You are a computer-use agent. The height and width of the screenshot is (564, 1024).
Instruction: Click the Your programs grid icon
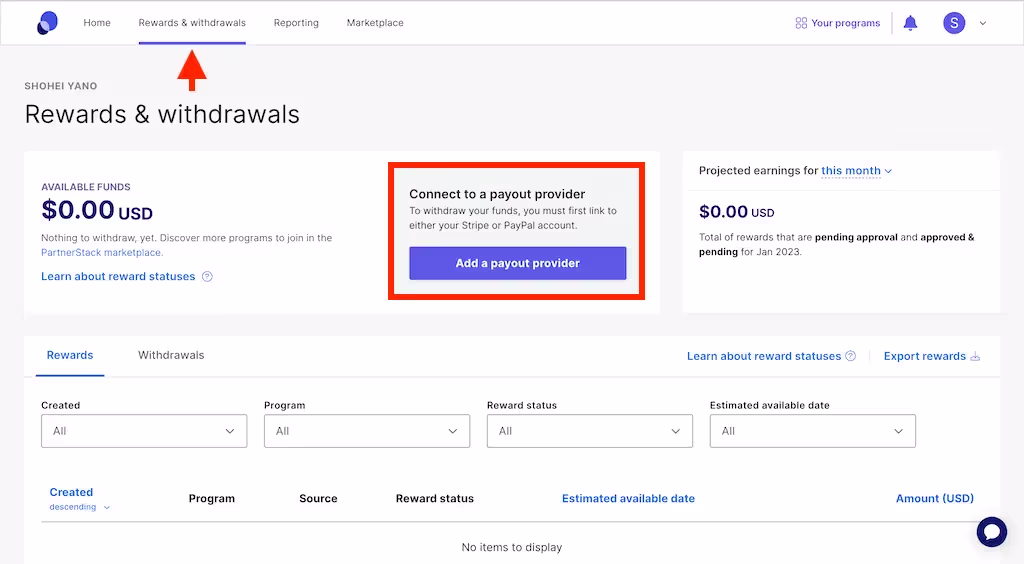tap(801, 23)
